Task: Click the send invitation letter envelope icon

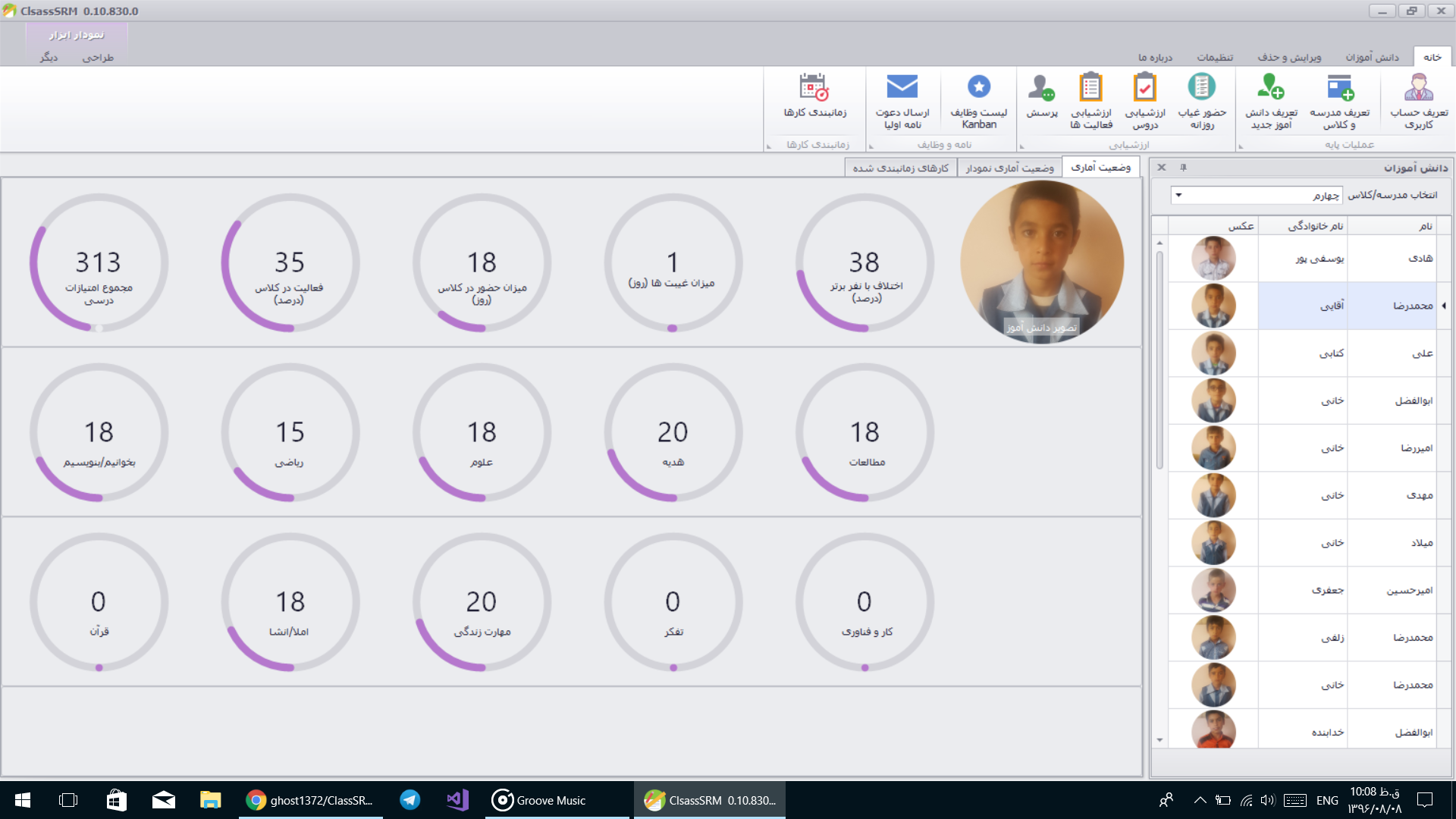Action: (902, 88)
